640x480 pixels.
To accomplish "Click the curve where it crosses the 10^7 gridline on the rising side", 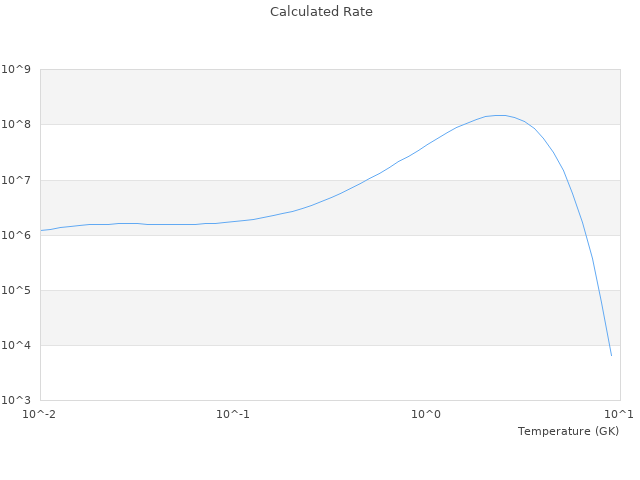I will pos(367,180).
